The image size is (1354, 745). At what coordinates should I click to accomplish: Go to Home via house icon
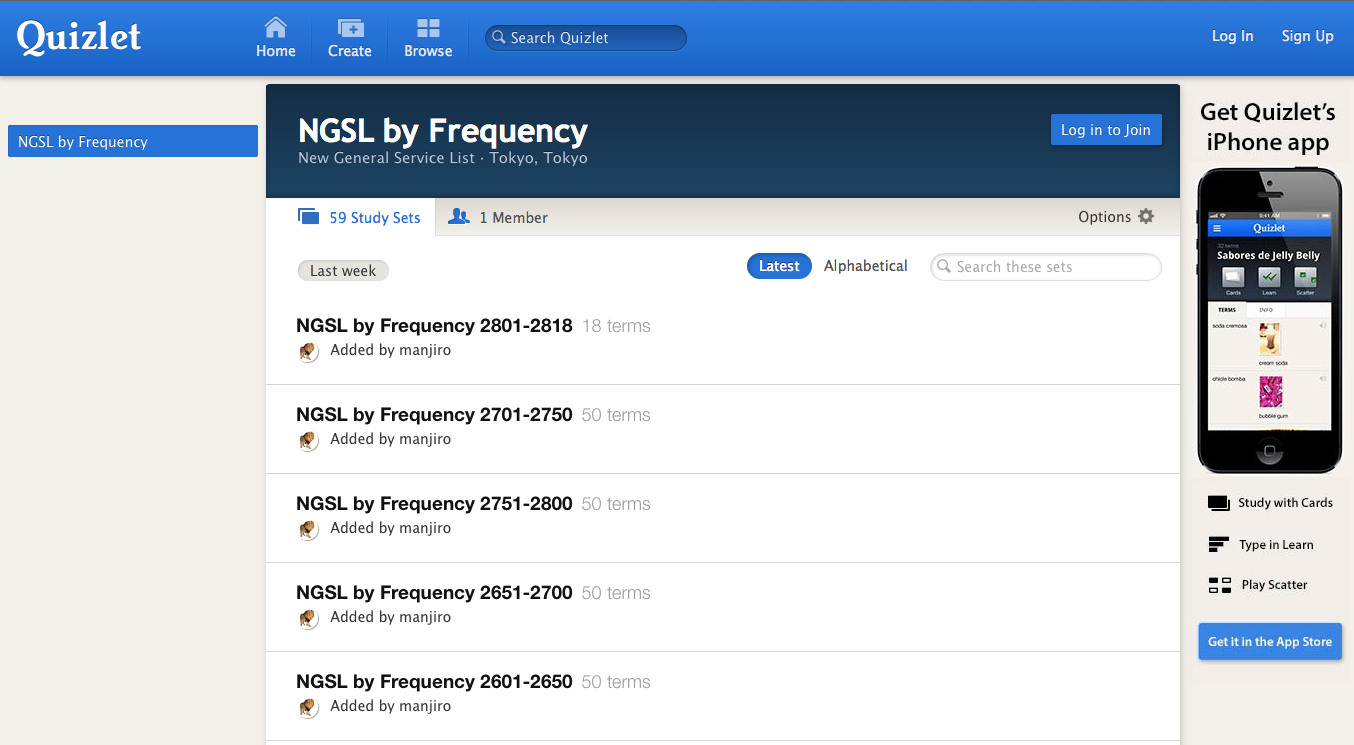275,27
